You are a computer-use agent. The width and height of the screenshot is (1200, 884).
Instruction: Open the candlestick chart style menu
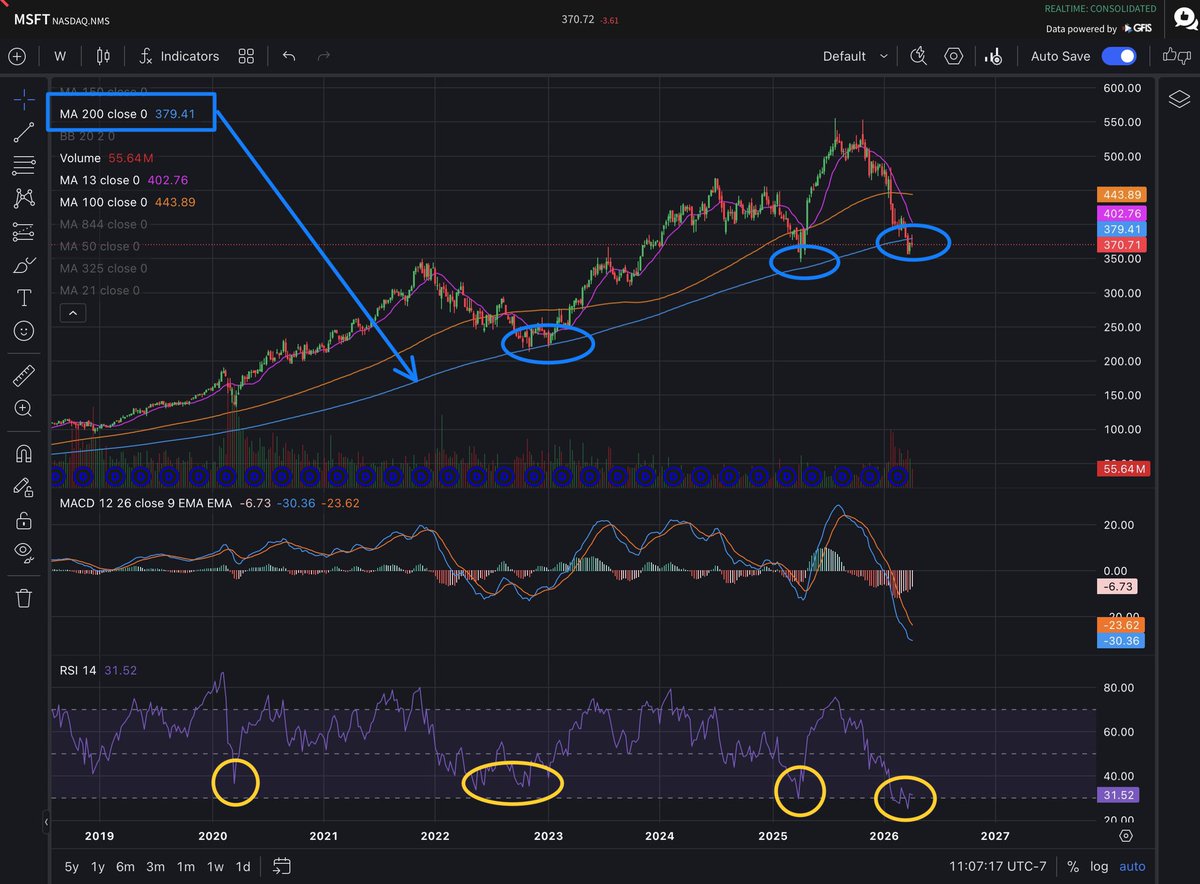(x=104, y=56)
